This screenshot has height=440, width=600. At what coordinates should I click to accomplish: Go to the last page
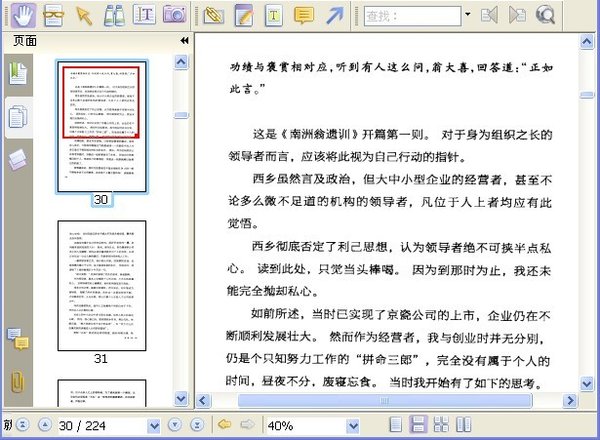click(197, 425)
